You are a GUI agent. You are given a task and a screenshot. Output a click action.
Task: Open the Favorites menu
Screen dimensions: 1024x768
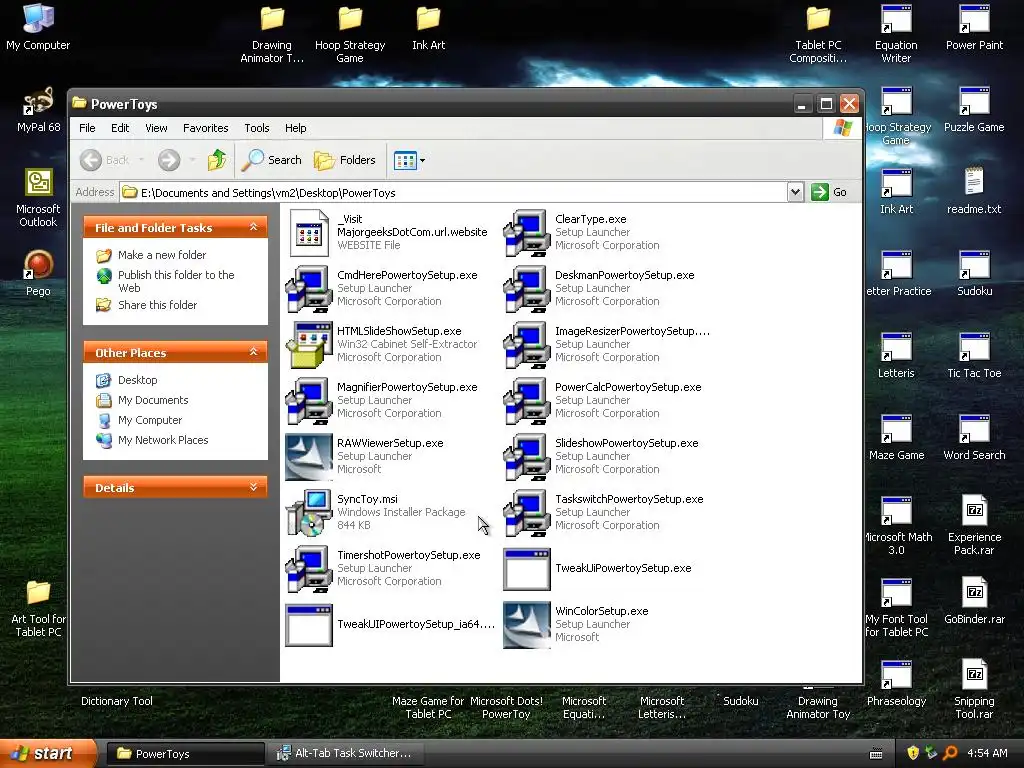click(x=206, y=128)
